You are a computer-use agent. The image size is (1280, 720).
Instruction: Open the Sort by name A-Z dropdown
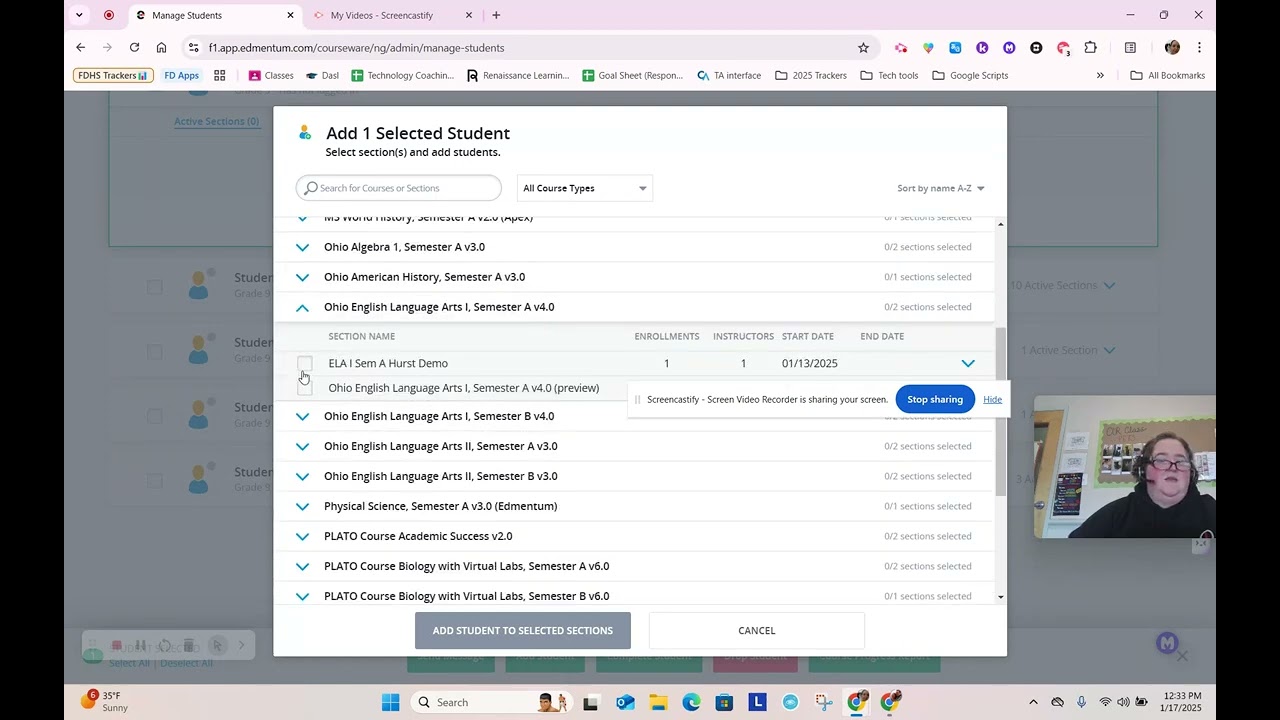point(941,188)
